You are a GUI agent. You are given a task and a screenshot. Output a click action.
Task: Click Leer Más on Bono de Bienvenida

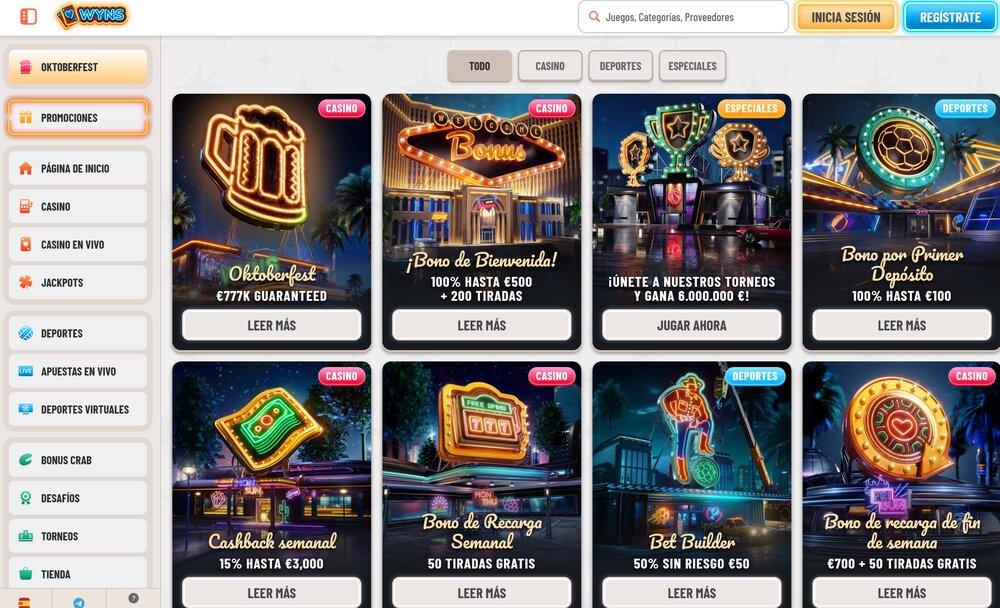(482, 325)
